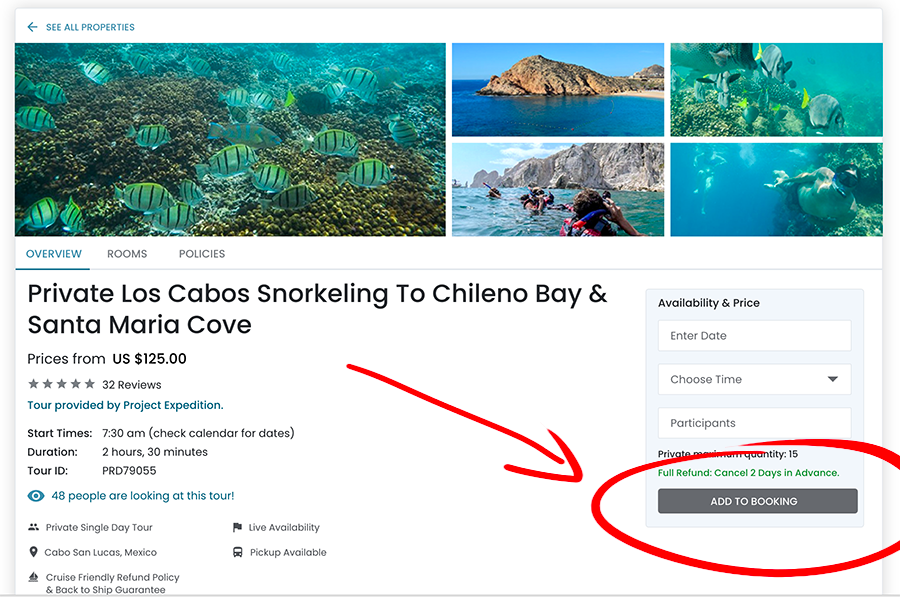Open the rocky island beach photo
900x597 pixels.
pyautogui.click(x=558, y=89)
